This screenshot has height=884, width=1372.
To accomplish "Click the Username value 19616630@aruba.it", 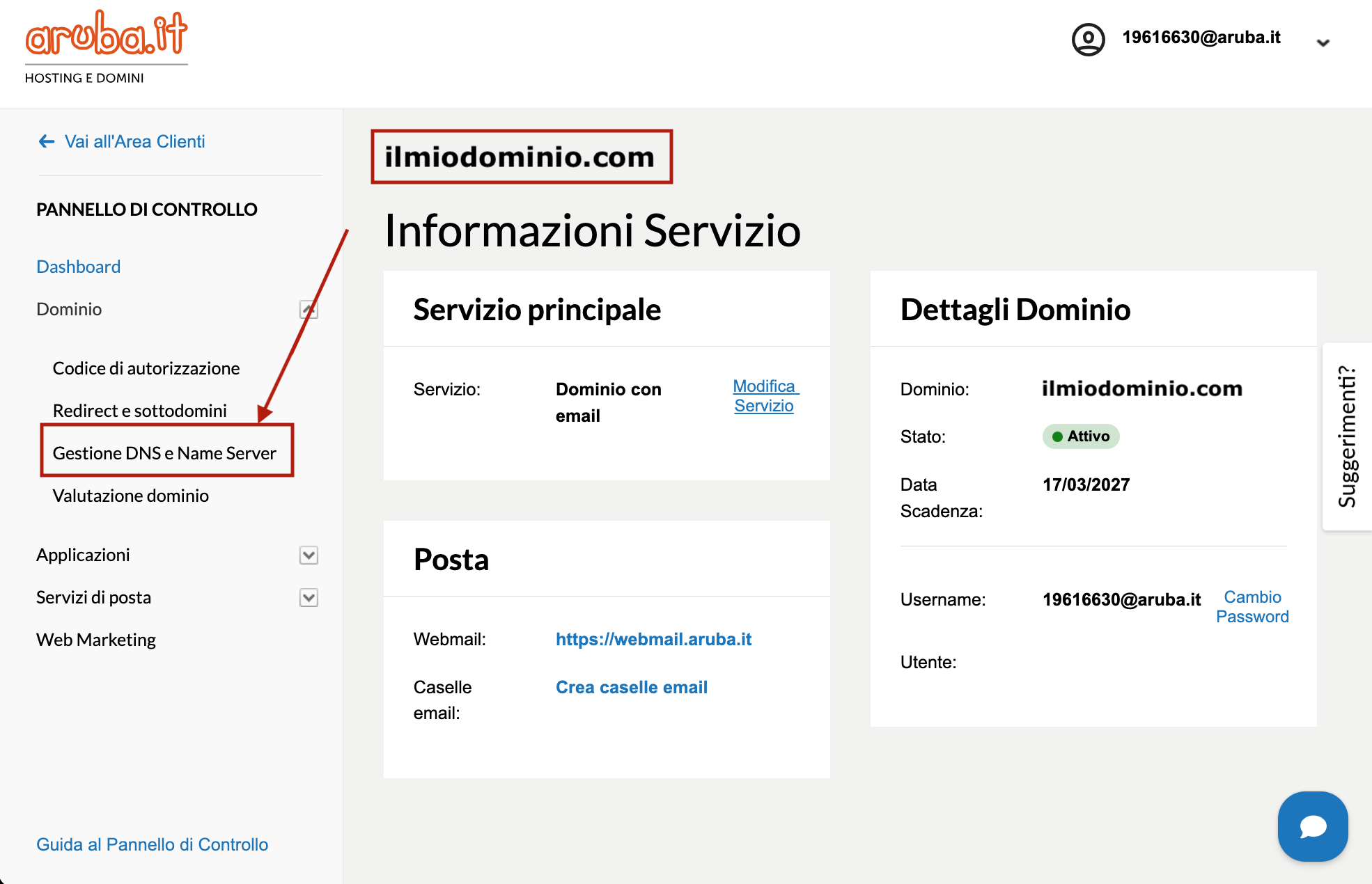I will point(1121,599).
